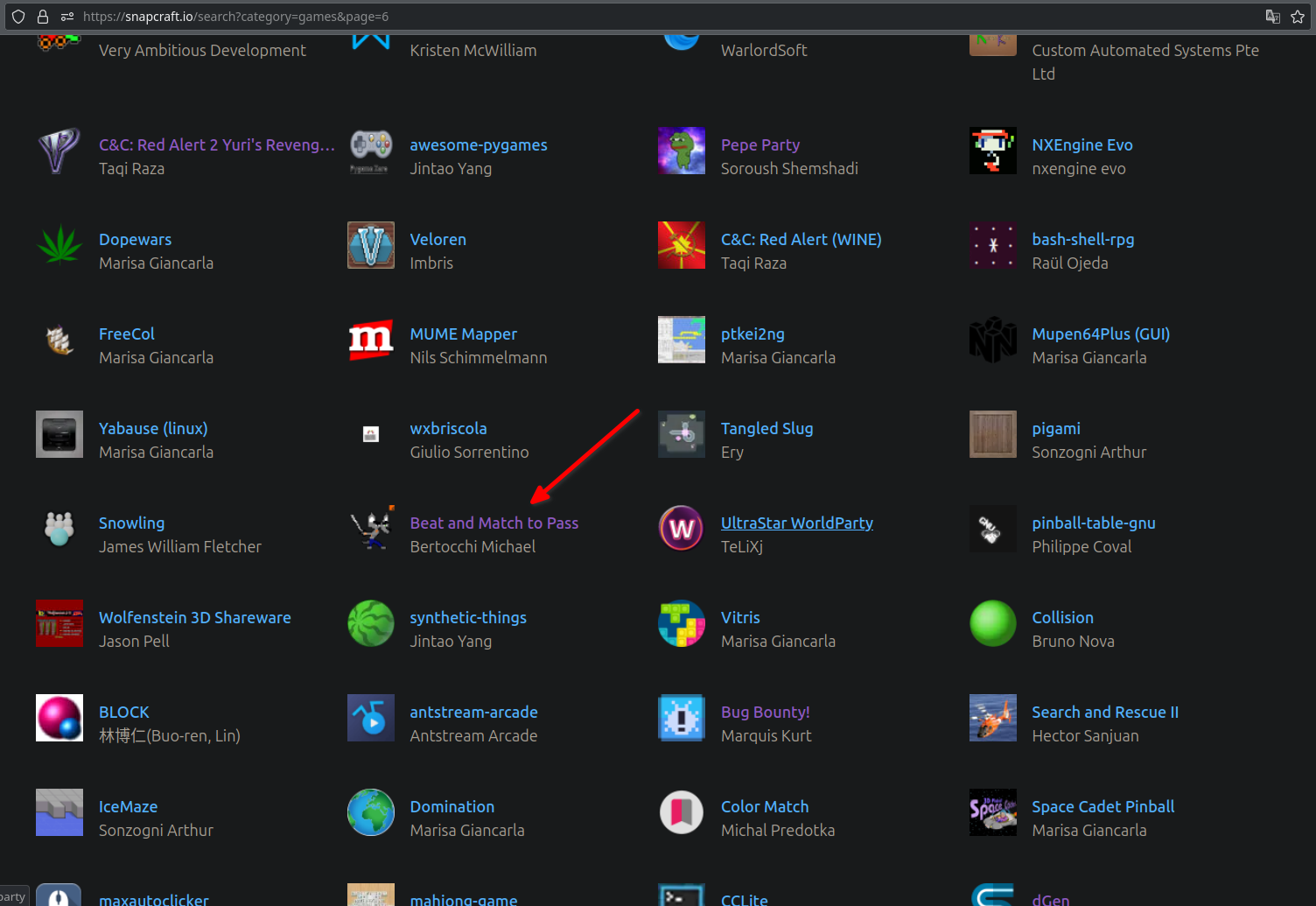The width and height of the screenshot is (1316, 906).
Task: Open the antstream-arcade play icon
Action: [370, 718]
